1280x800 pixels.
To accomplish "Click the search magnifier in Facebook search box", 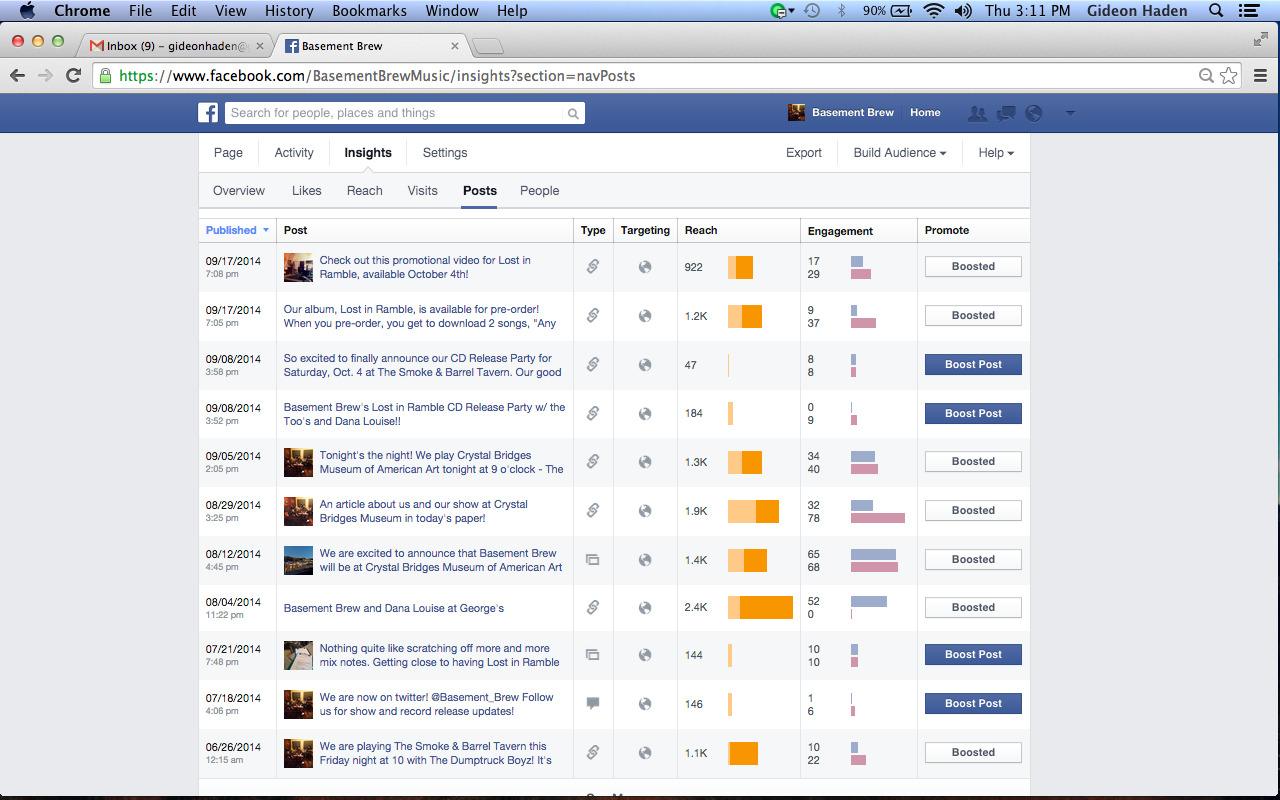I will coord(573,114).
